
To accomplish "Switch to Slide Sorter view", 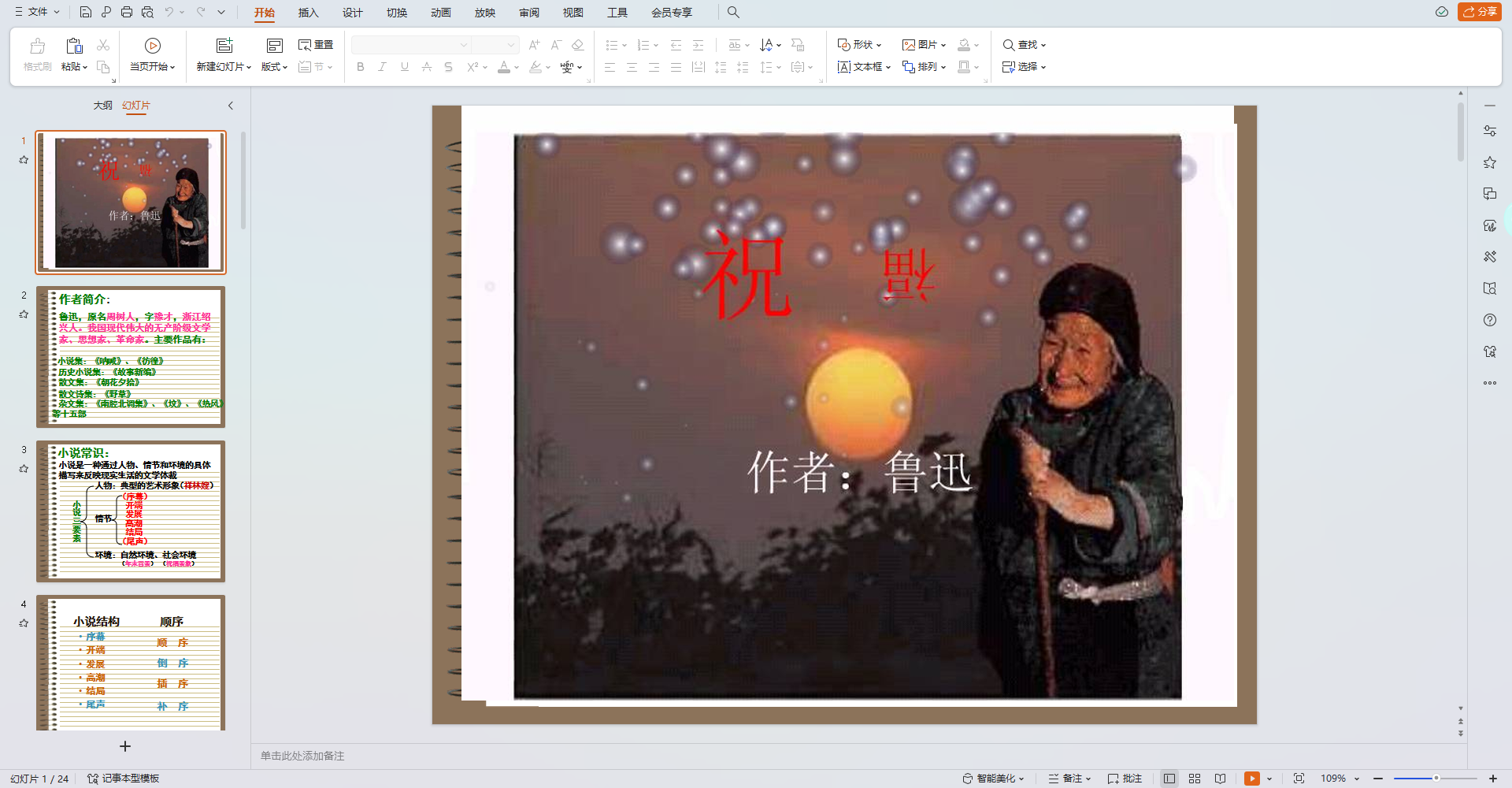I will point(1195,779).
